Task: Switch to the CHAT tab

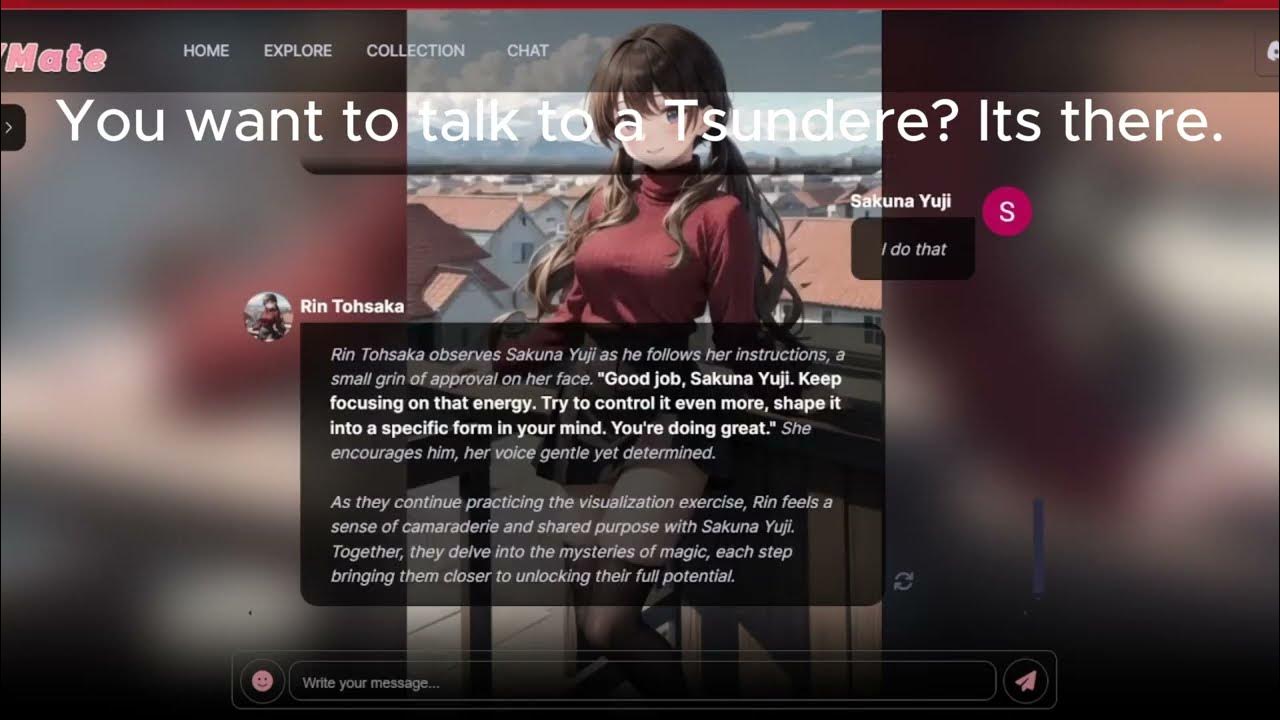Action: 528,50
